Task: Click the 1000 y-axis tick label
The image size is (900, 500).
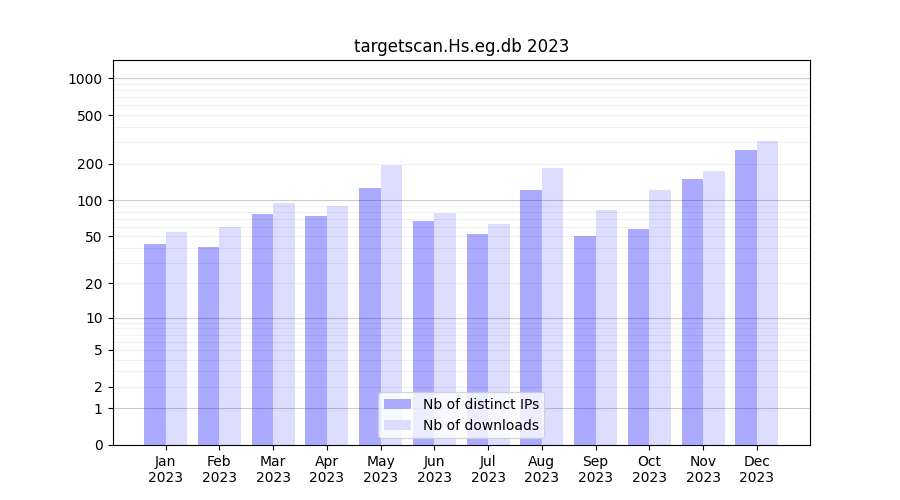Action: (x=87, y=79)
